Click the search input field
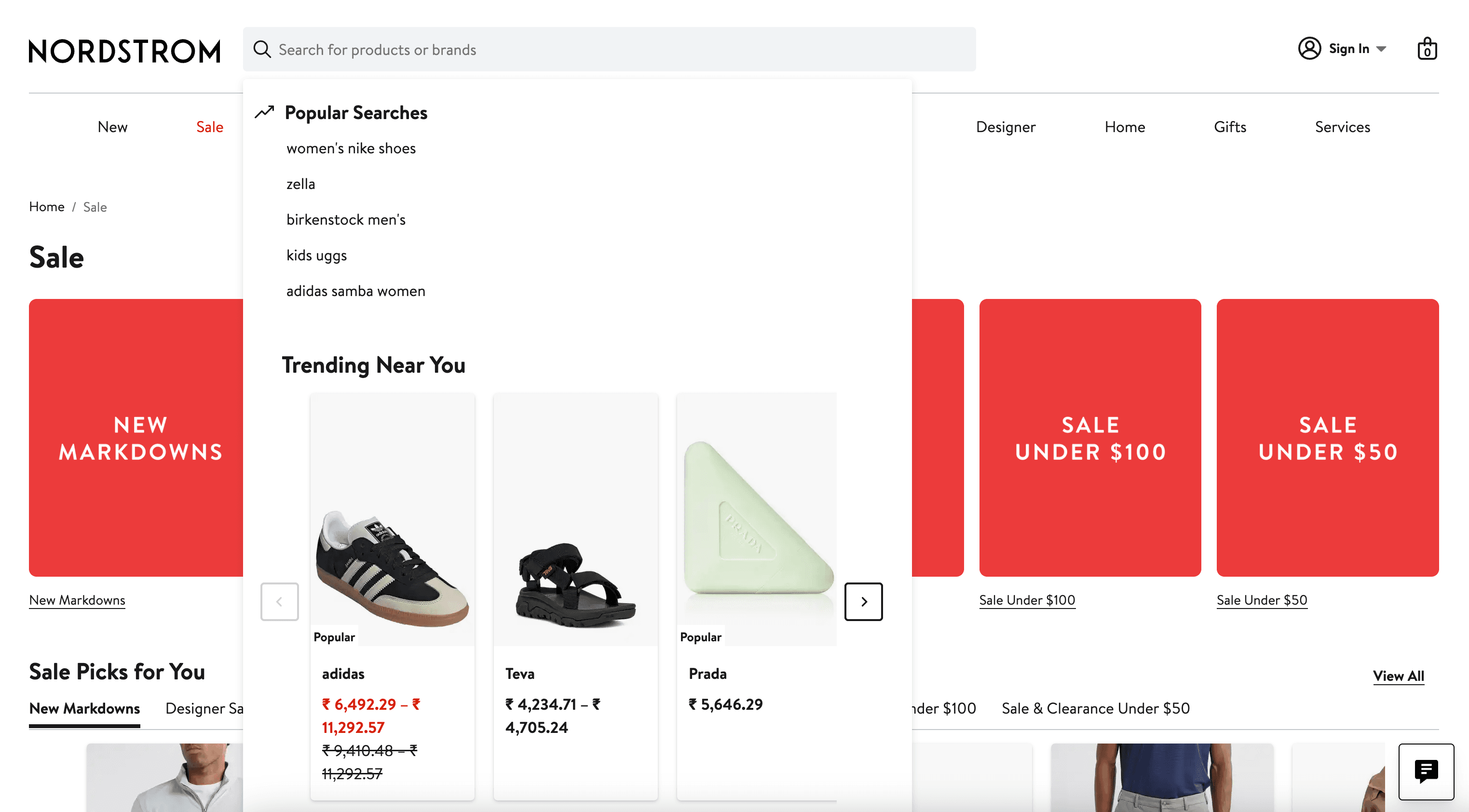The height and width of the screenshot is (812, 1469). tap(570, 49)
